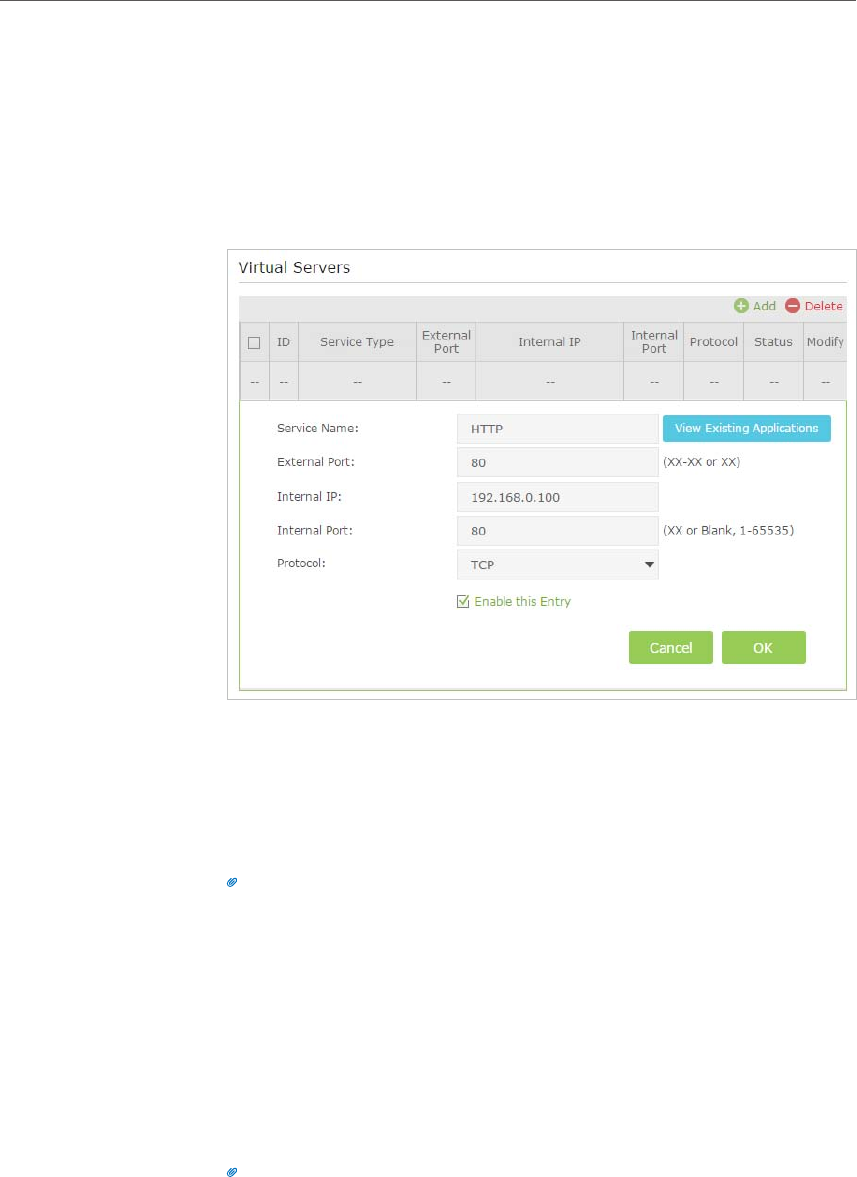Click the External Port input field
Screen dimensions: 857x1177
click(558, 462)
